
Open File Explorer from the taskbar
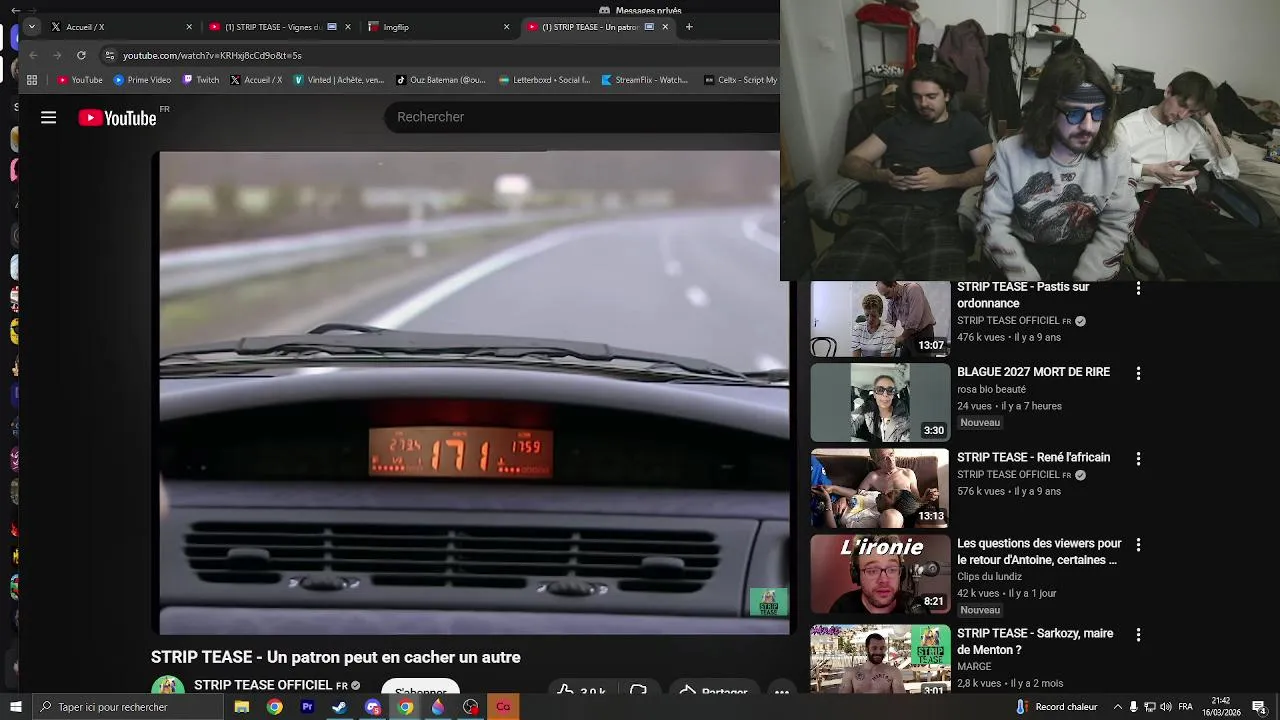tap(242, 707)
